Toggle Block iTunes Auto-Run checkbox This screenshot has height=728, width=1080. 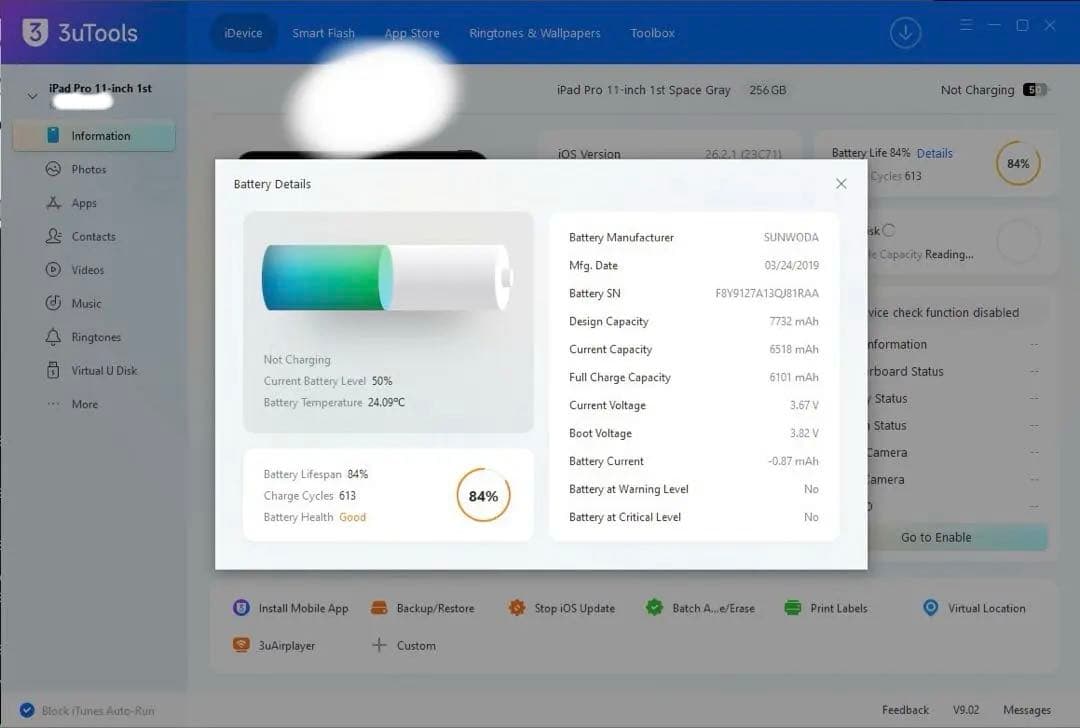click(x=27, y=710)
